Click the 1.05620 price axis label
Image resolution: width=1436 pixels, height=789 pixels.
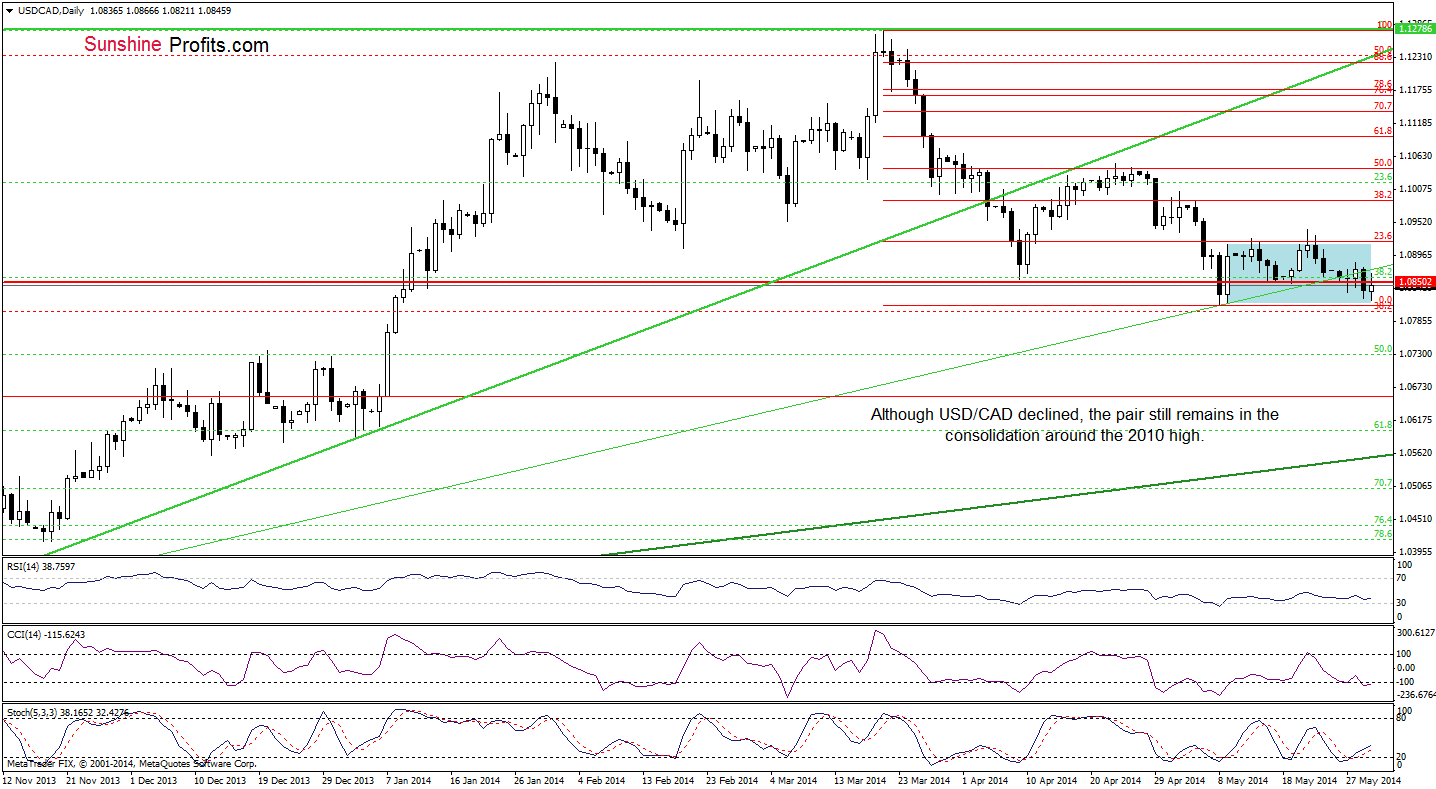click(1416, 452)
